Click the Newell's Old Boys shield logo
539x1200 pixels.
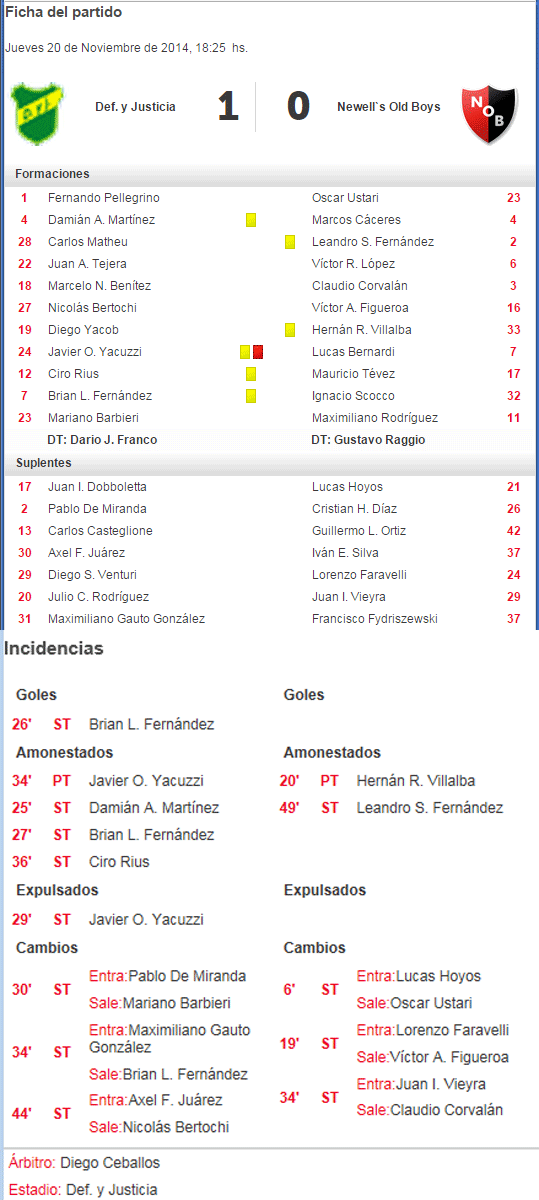489,115
